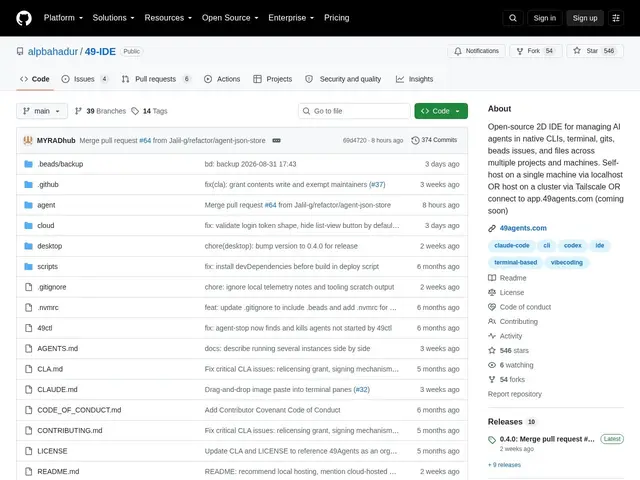Open the main branch selector dropdown
Image resolution: width=640 pixels, height=480 pixels.
click(x=42, y=111)
